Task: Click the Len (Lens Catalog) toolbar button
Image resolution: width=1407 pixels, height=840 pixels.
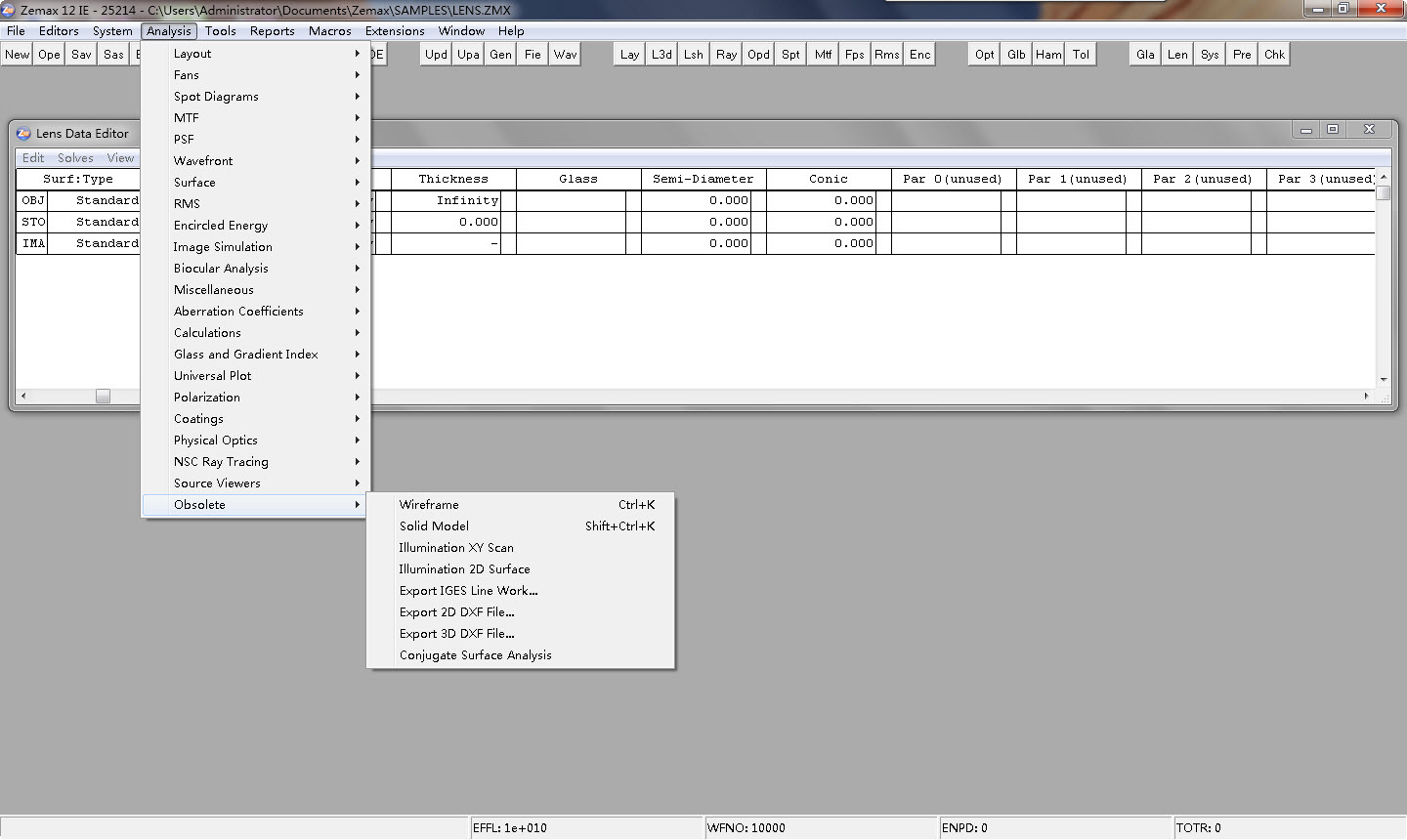Action: 1178,55
